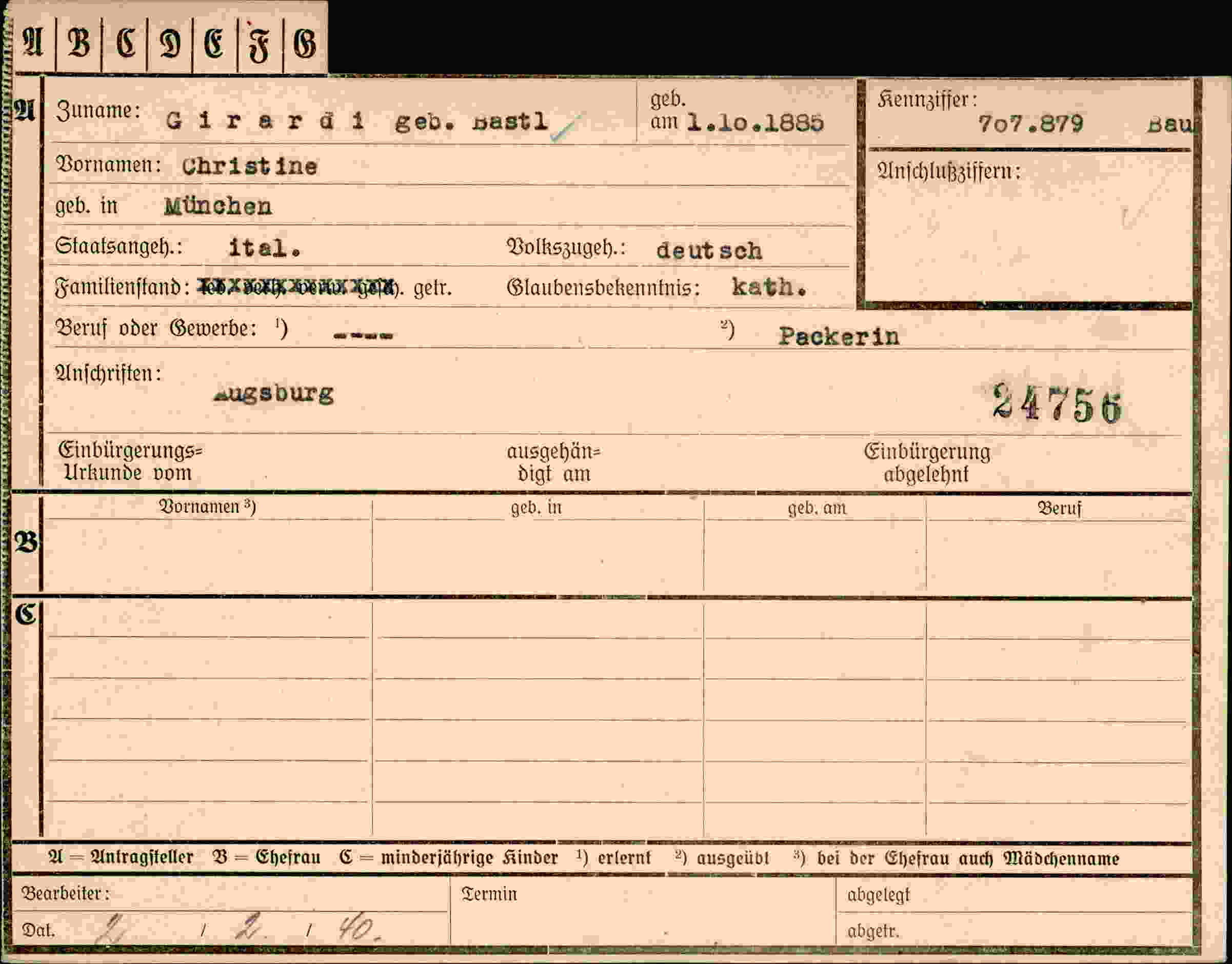Click the 'Familienstand:' label
This screenshot has height=964, width=1232.
click(122, 288)
